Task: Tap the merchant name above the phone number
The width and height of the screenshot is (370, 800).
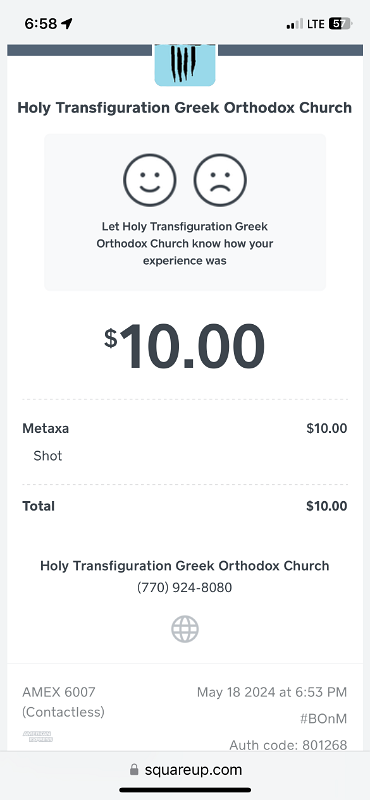Action: click(x=185, y=566)
